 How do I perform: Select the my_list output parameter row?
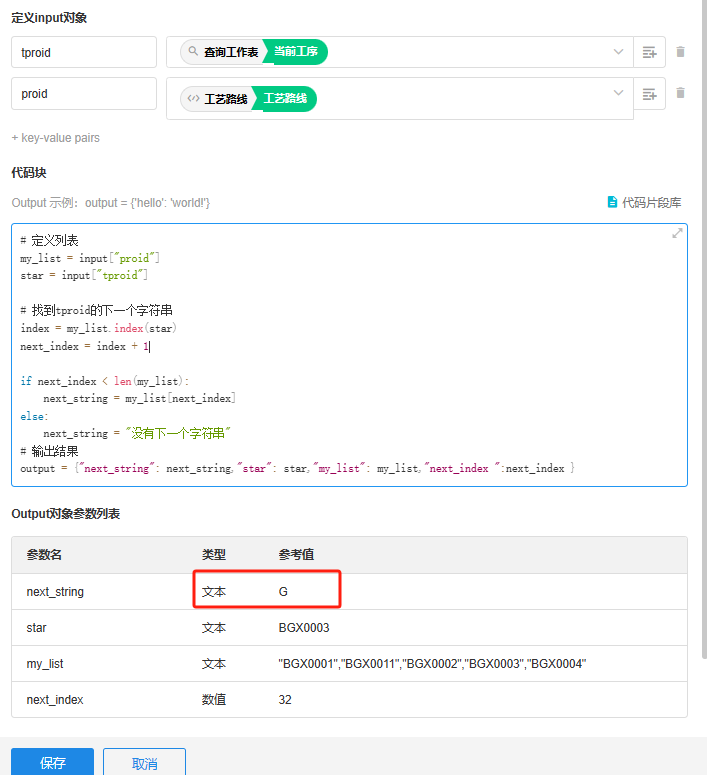click(x=349, y=664)
